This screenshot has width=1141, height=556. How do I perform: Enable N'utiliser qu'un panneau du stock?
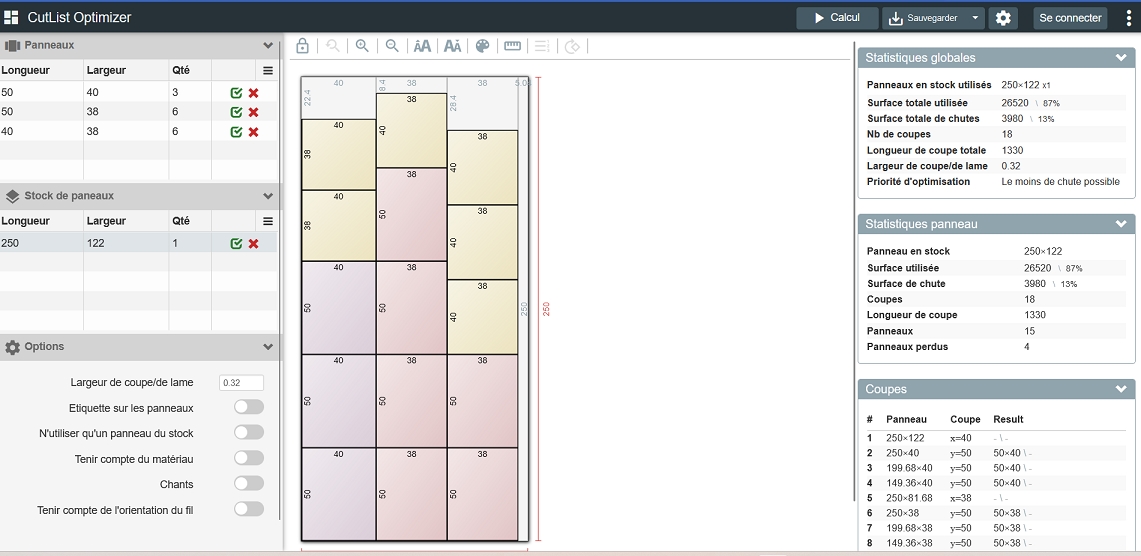[x=249, y=433]
